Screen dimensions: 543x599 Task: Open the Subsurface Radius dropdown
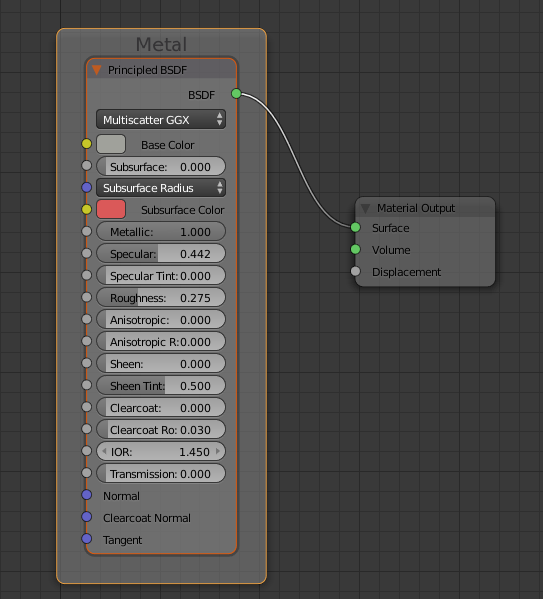(161, 188)
